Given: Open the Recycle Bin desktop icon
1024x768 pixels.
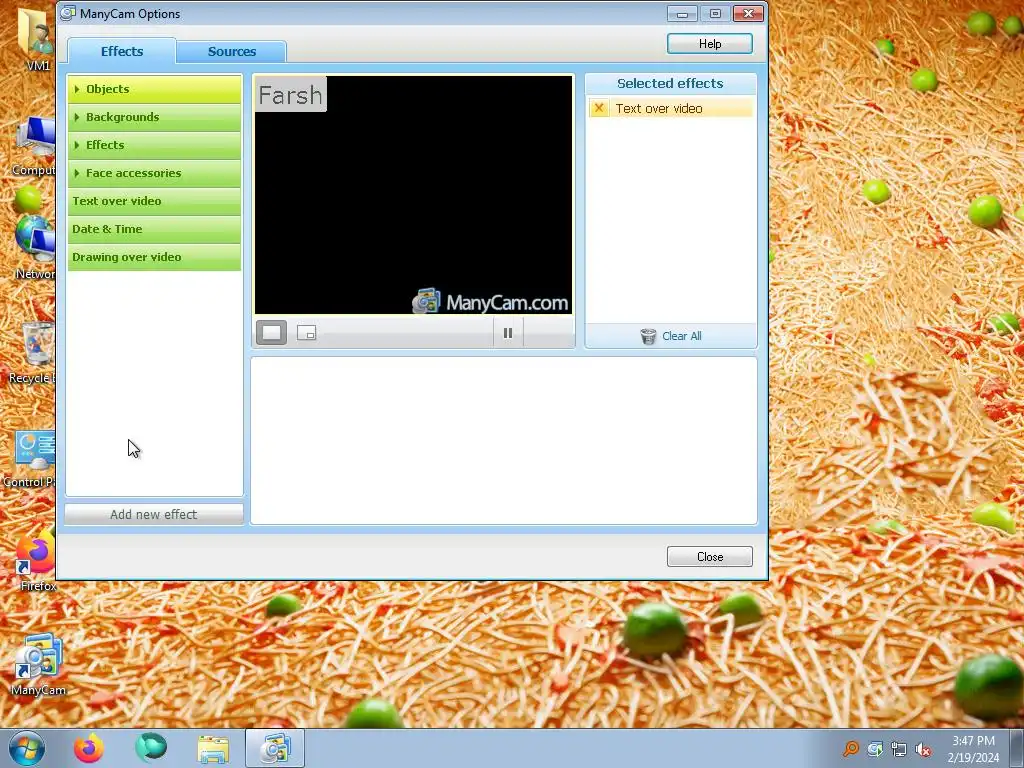Looking at the screenshot, I should pos(31,353).
